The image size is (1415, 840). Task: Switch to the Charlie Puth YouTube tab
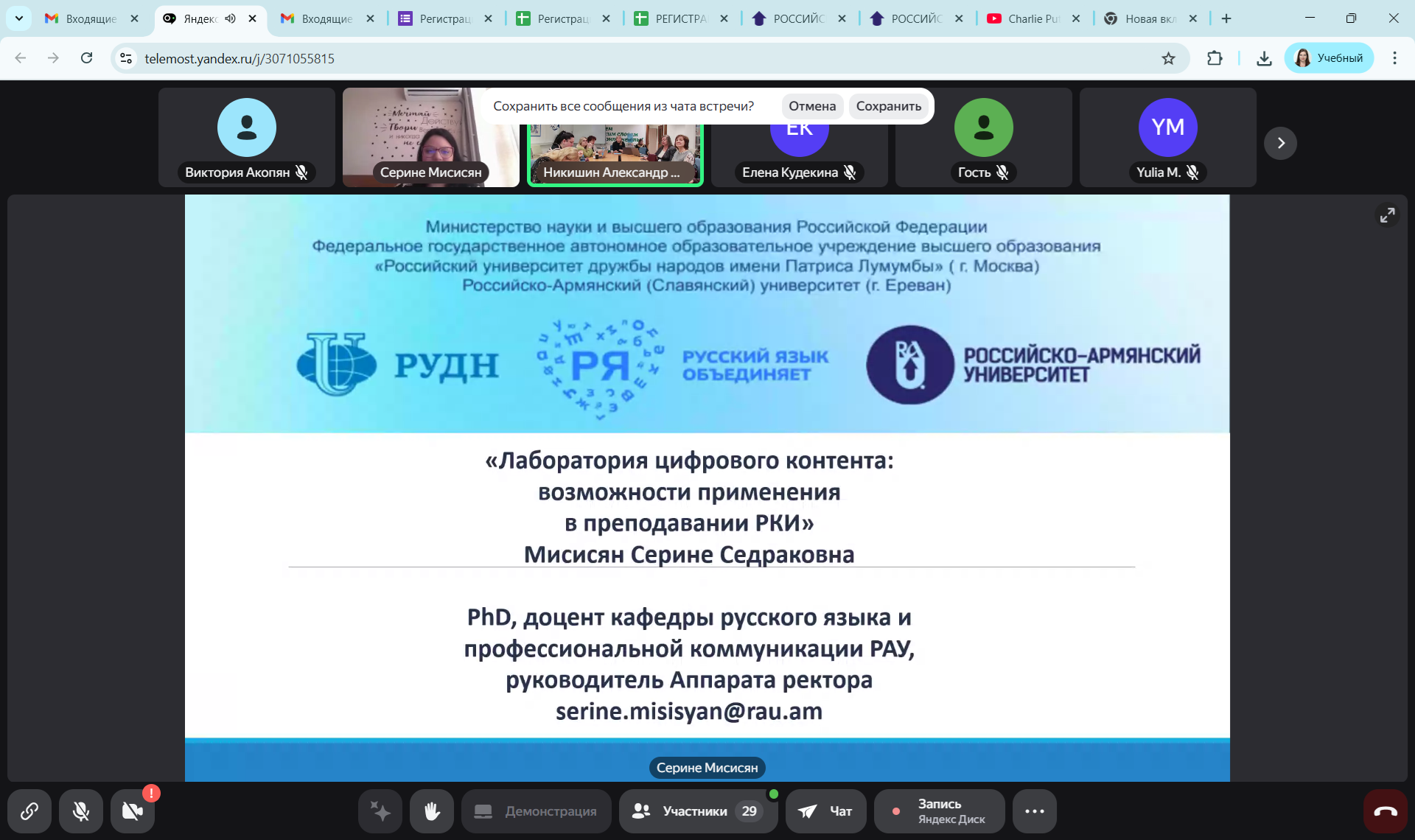click(x=1030, y=18)
